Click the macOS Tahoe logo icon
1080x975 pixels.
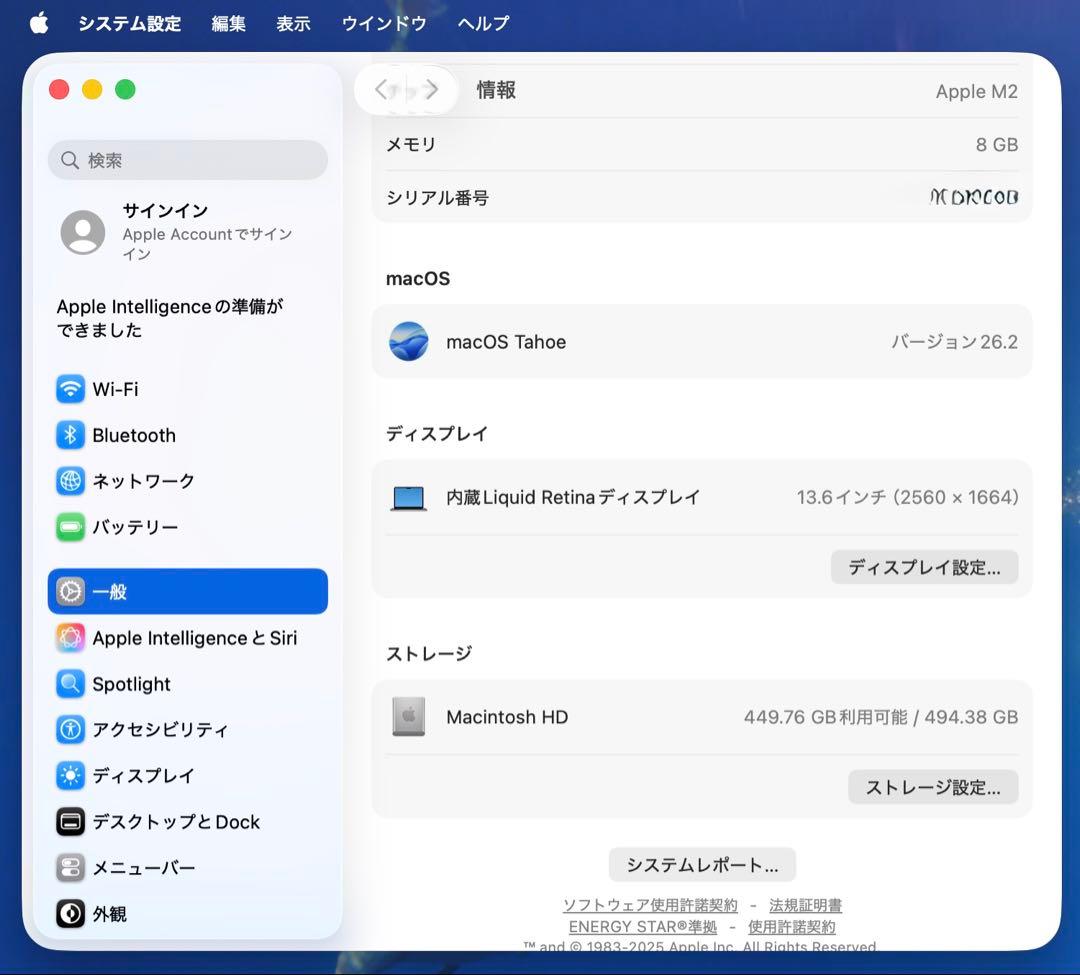click(408, 342)
